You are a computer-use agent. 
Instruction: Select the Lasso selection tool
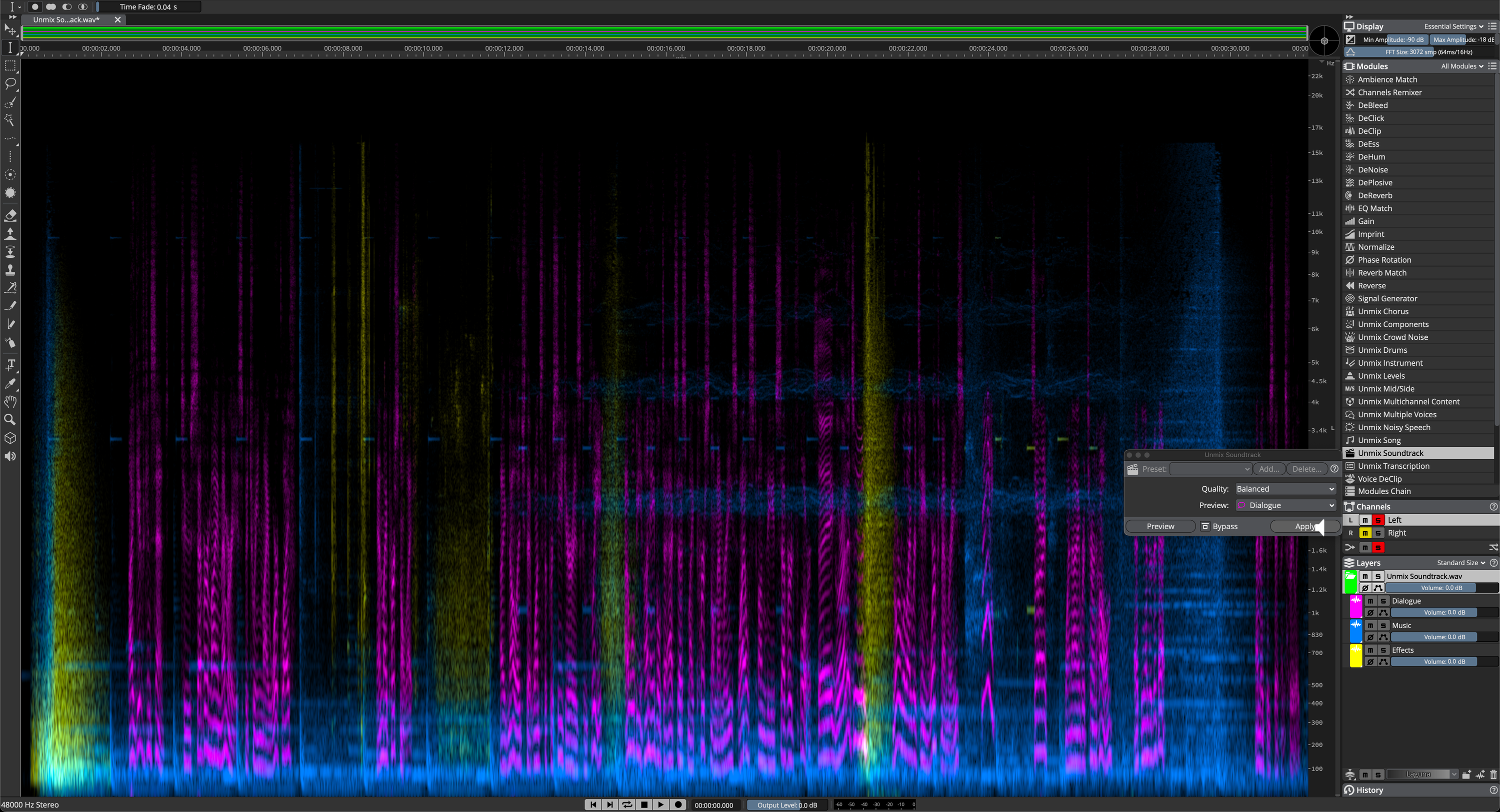coord(10,84)
